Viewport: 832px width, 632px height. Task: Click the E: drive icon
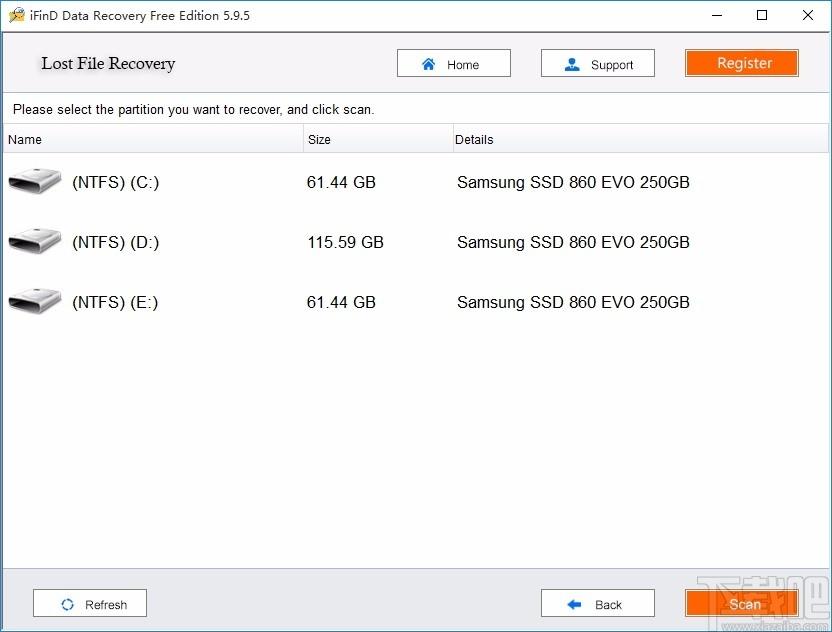35,301
